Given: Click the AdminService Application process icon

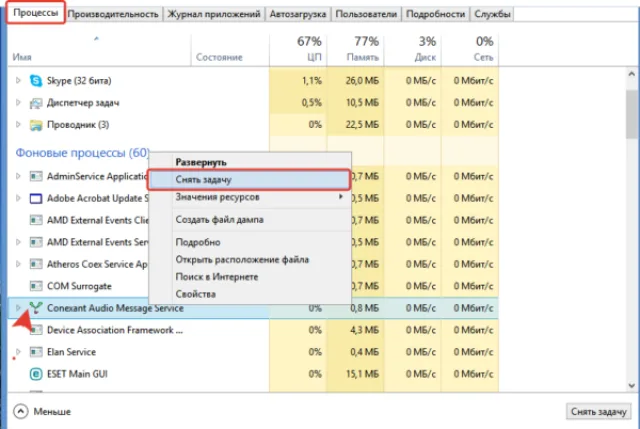Looking at the screenshot, I should 36,176.
